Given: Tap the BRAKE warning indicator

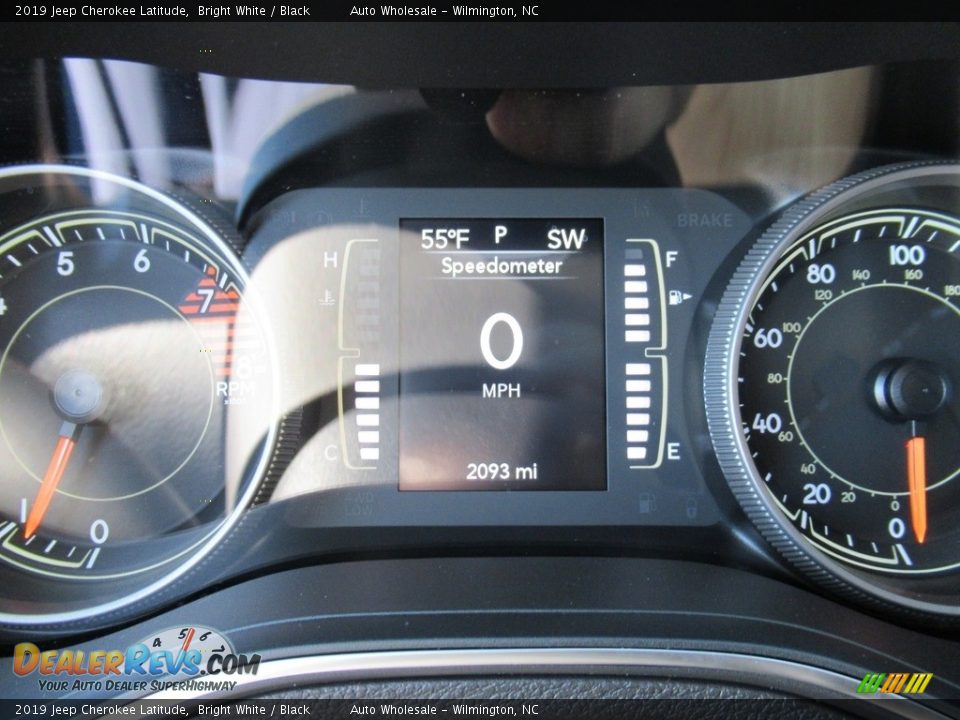Looking at the screenshot, I should 704,220.
